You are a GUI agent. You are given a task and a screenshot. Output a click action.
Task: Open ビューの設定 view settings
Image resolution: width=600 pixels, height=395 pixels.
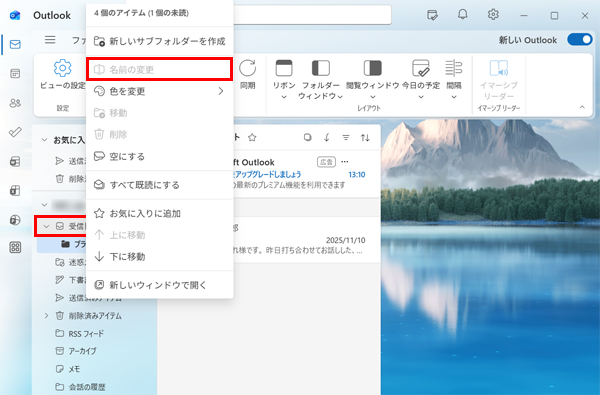62,75
